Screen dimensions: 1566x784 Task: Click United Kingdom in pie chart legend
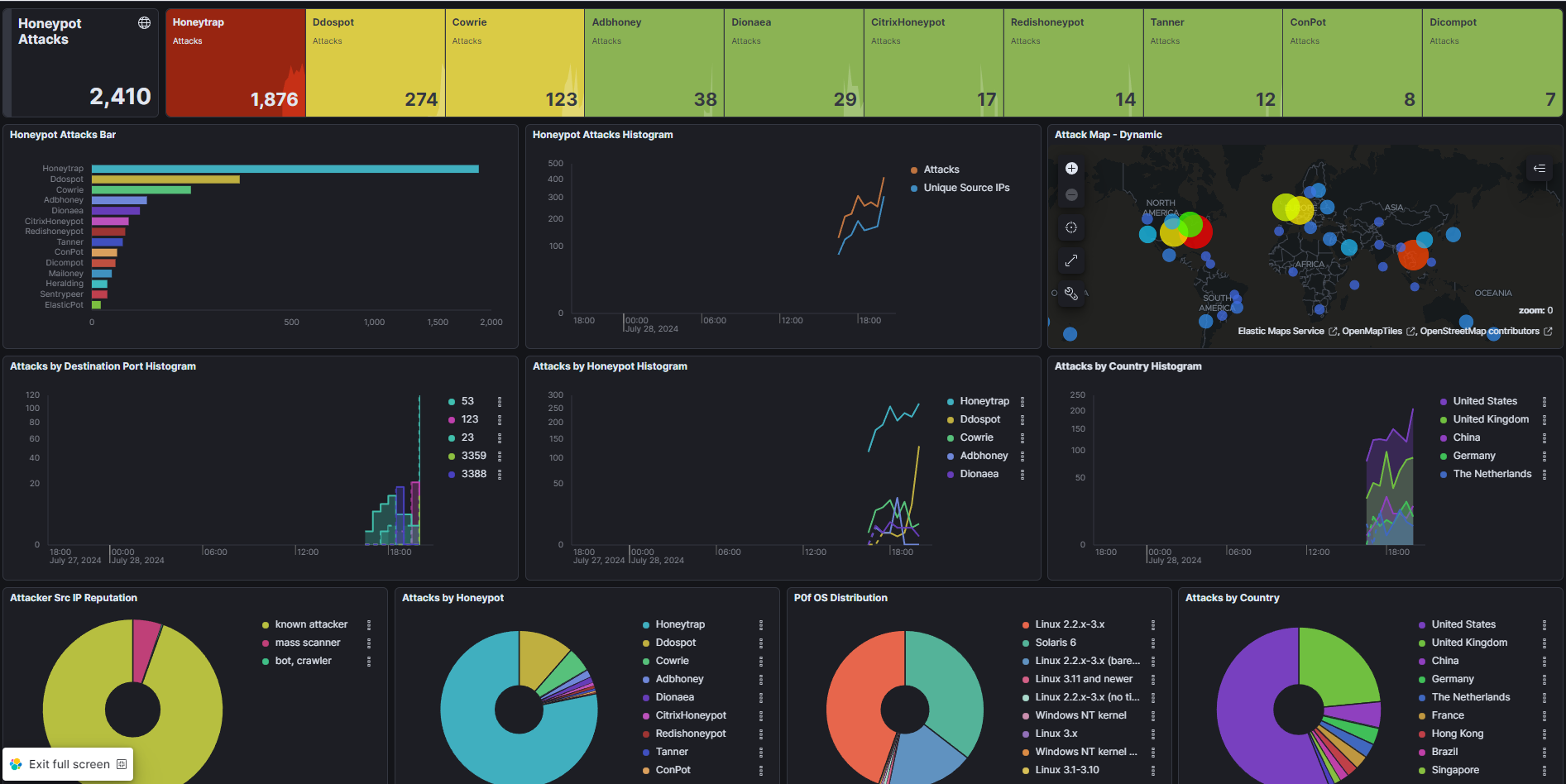[1469, 643]
